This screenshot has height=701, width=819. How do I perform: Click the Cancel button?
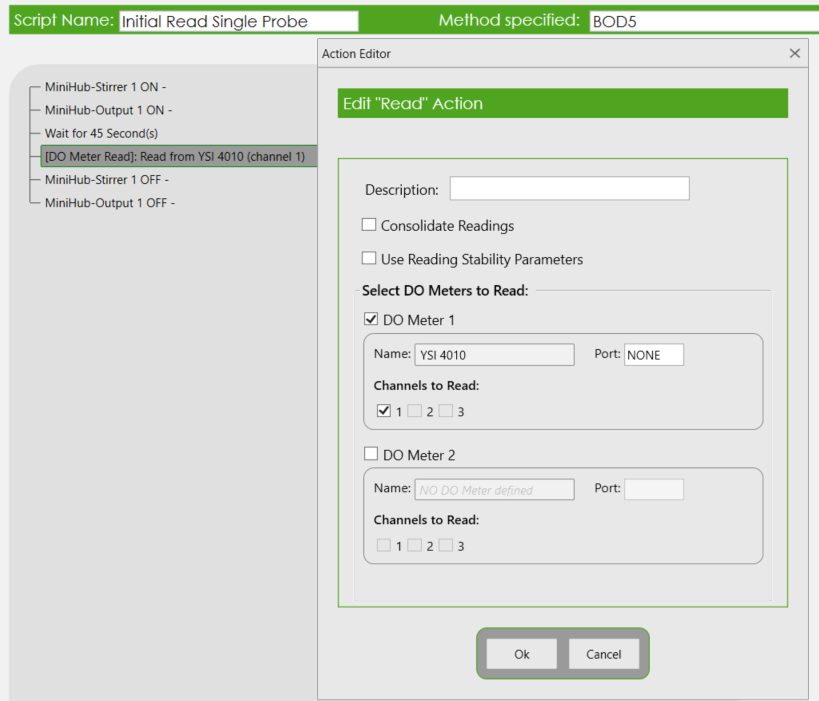(603, 654)
